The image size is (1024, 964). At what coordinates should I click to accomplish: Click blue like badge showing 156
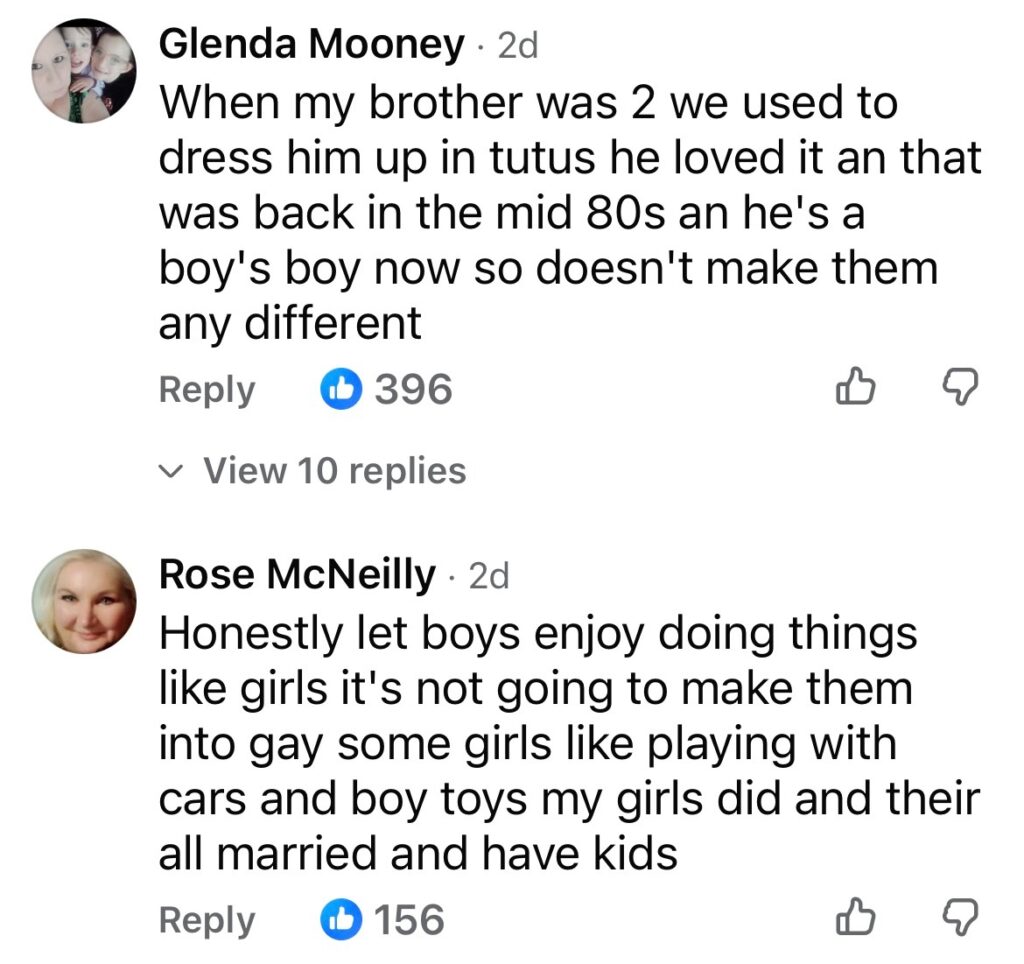point(340,919)
